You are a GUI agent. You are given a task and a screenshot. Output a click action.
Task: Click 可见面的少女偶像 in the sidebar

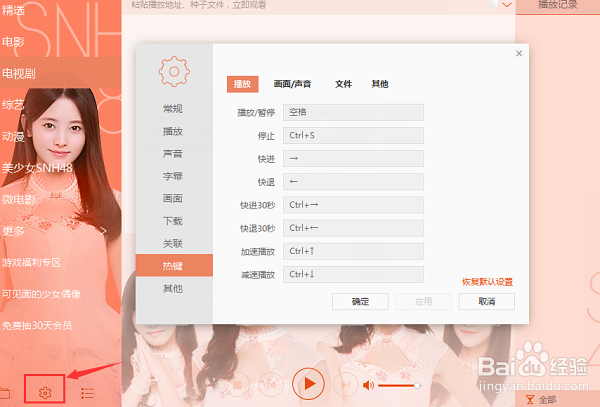[x=41, y=294]
